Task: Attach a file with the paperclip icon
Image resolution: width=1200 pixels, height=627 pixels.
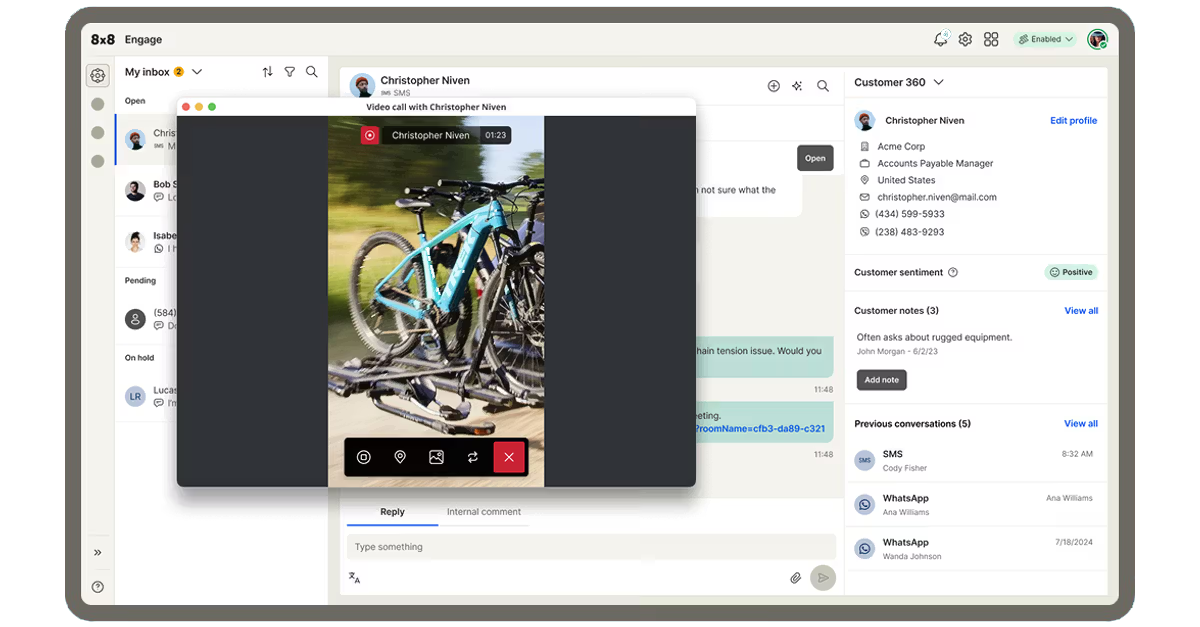Action: tap(796, 577)
